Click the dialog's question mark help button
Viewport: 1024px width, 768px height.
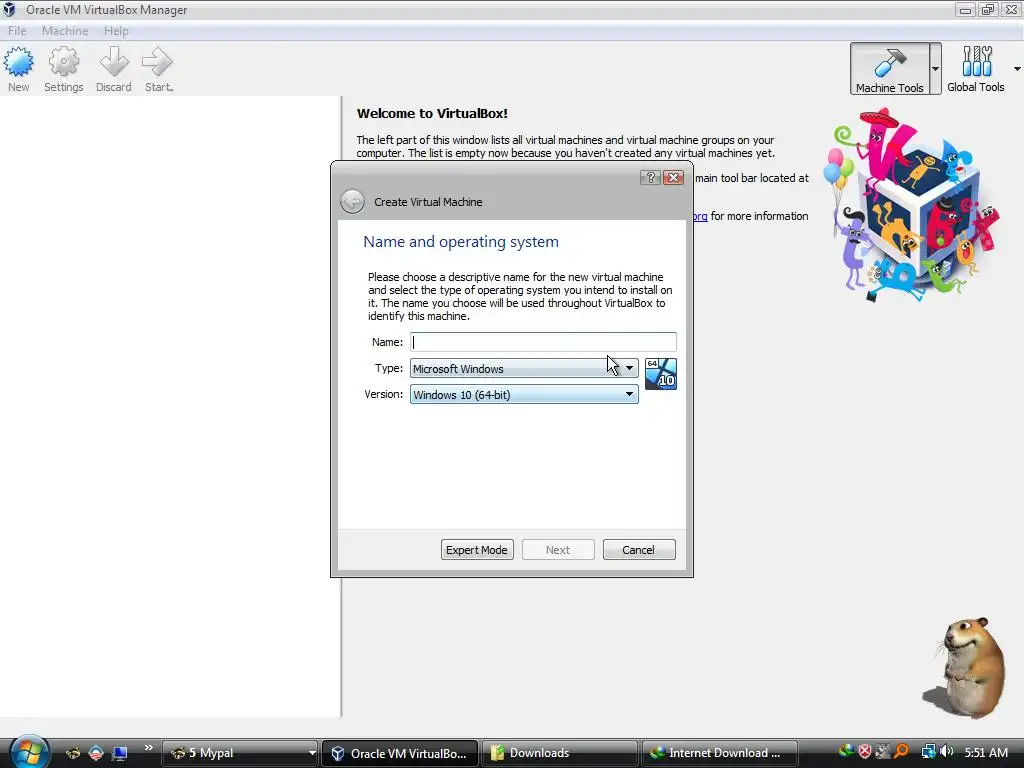click(x=650, y=178)
